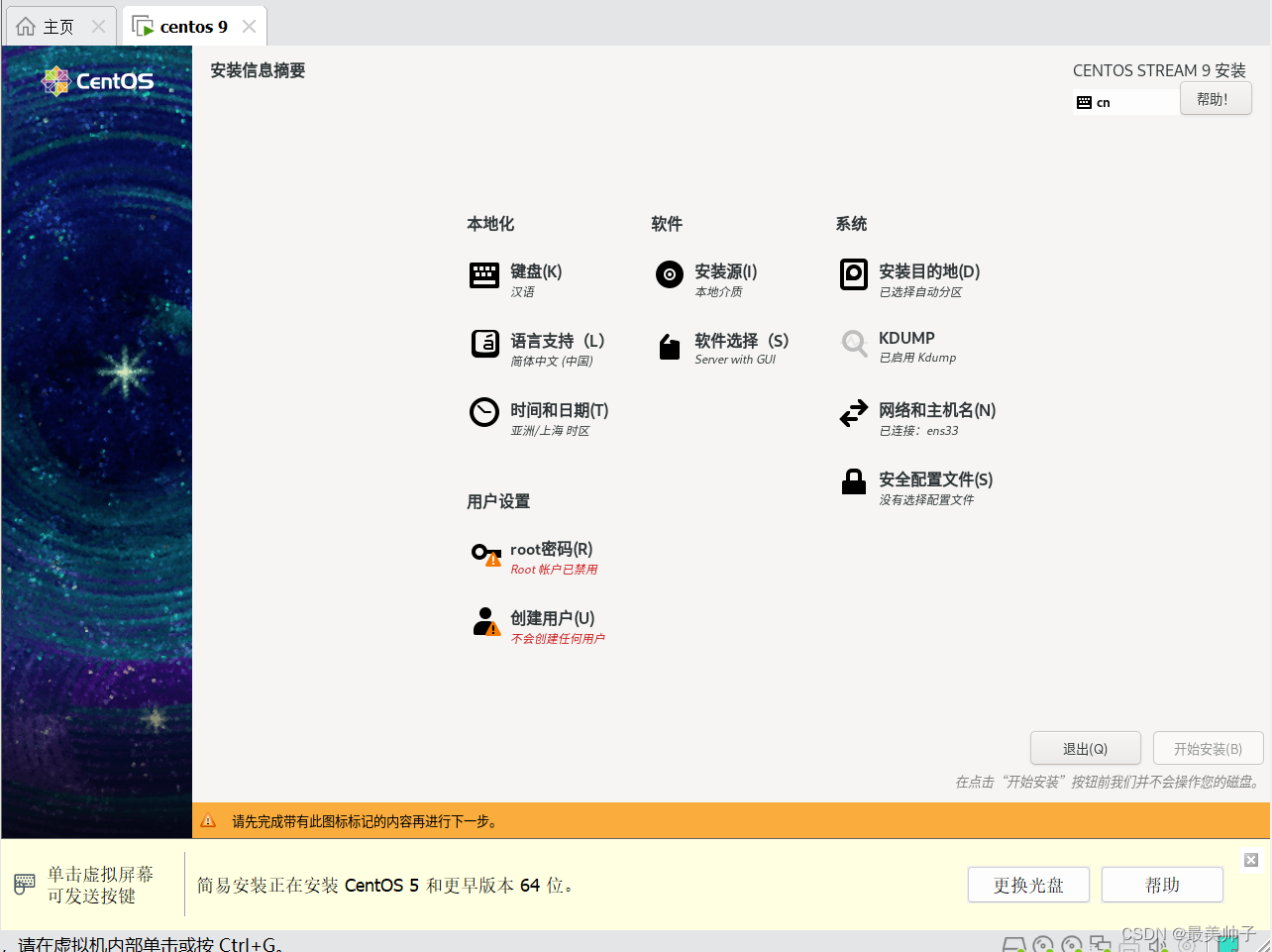The width and height of the screenshot is (1272, 952).
Task: Click the 系统 section heading
Action: tap(851, 224)
